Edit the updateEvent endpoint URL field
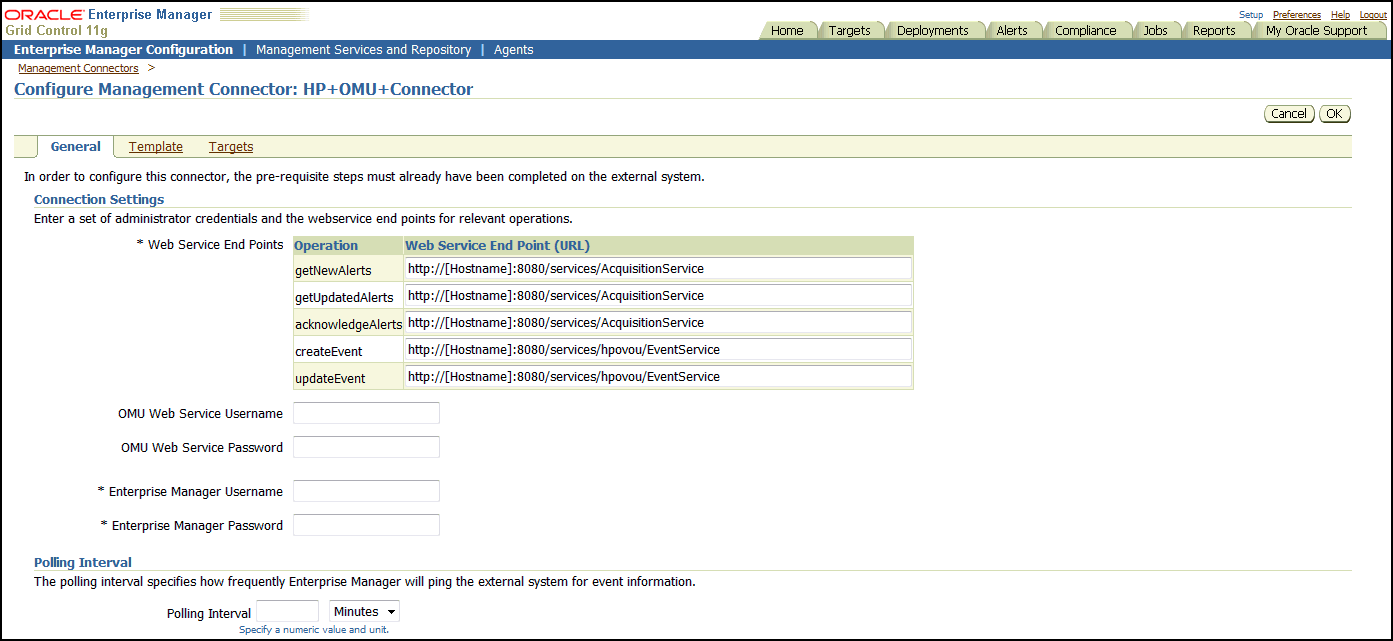 coord(658,377)
